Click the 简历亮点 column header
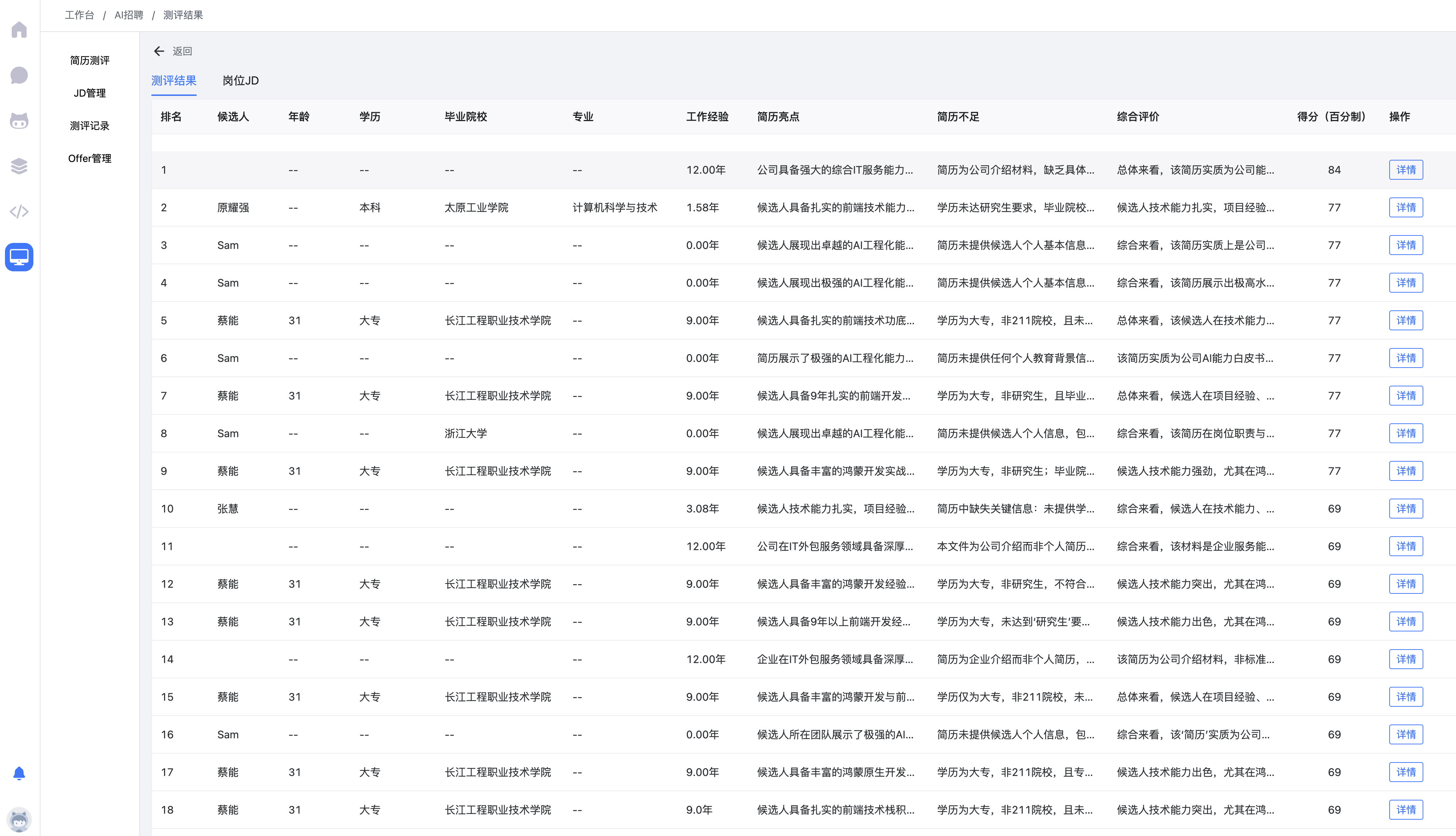Screen dimensions: 1456x836 (x=778, y=116)
